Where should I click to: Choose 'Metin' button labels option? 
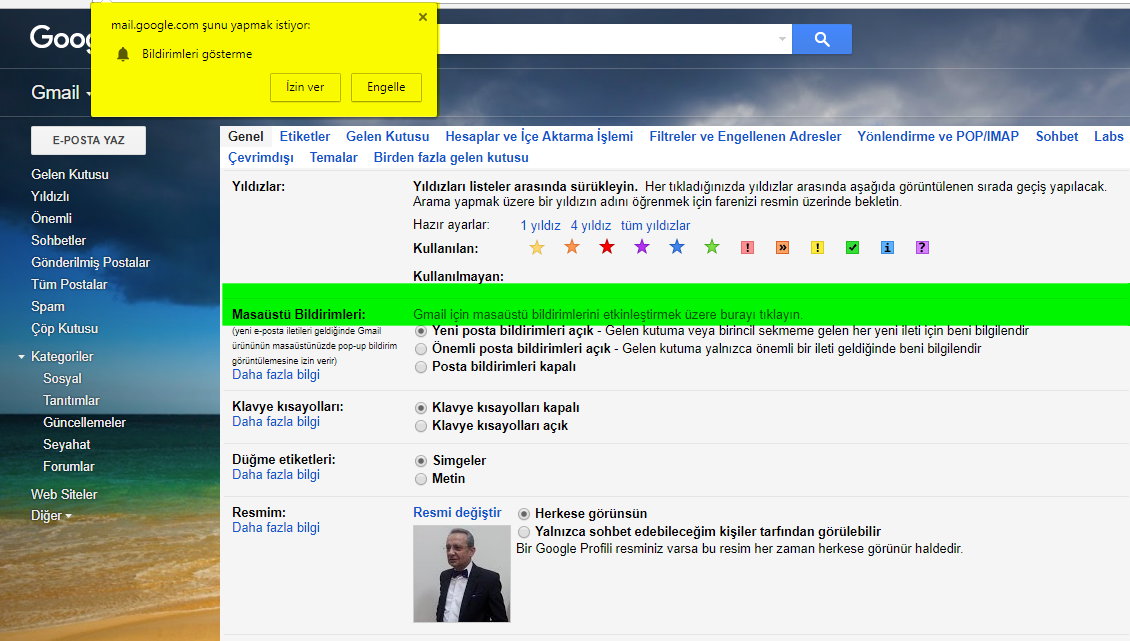(421, 479)
